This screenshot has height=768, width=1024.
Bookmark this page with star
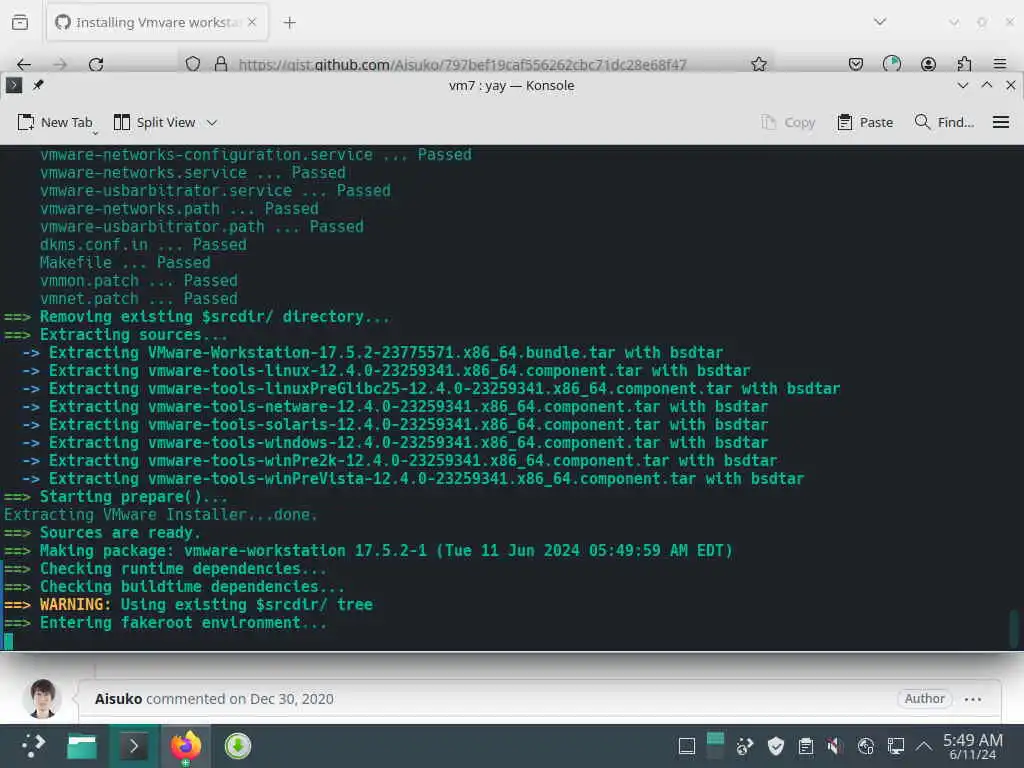[758, 64]
